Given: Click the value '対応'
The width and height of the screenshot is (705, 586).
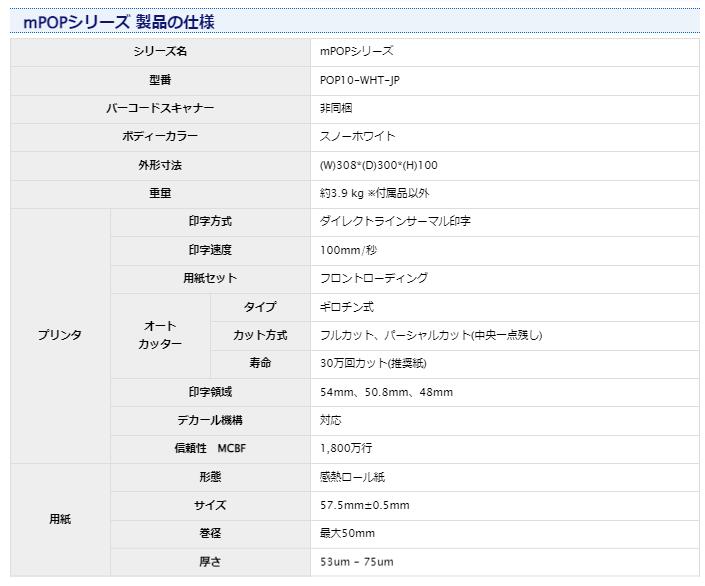Looking at the screenshot, I should pos(330,420).
